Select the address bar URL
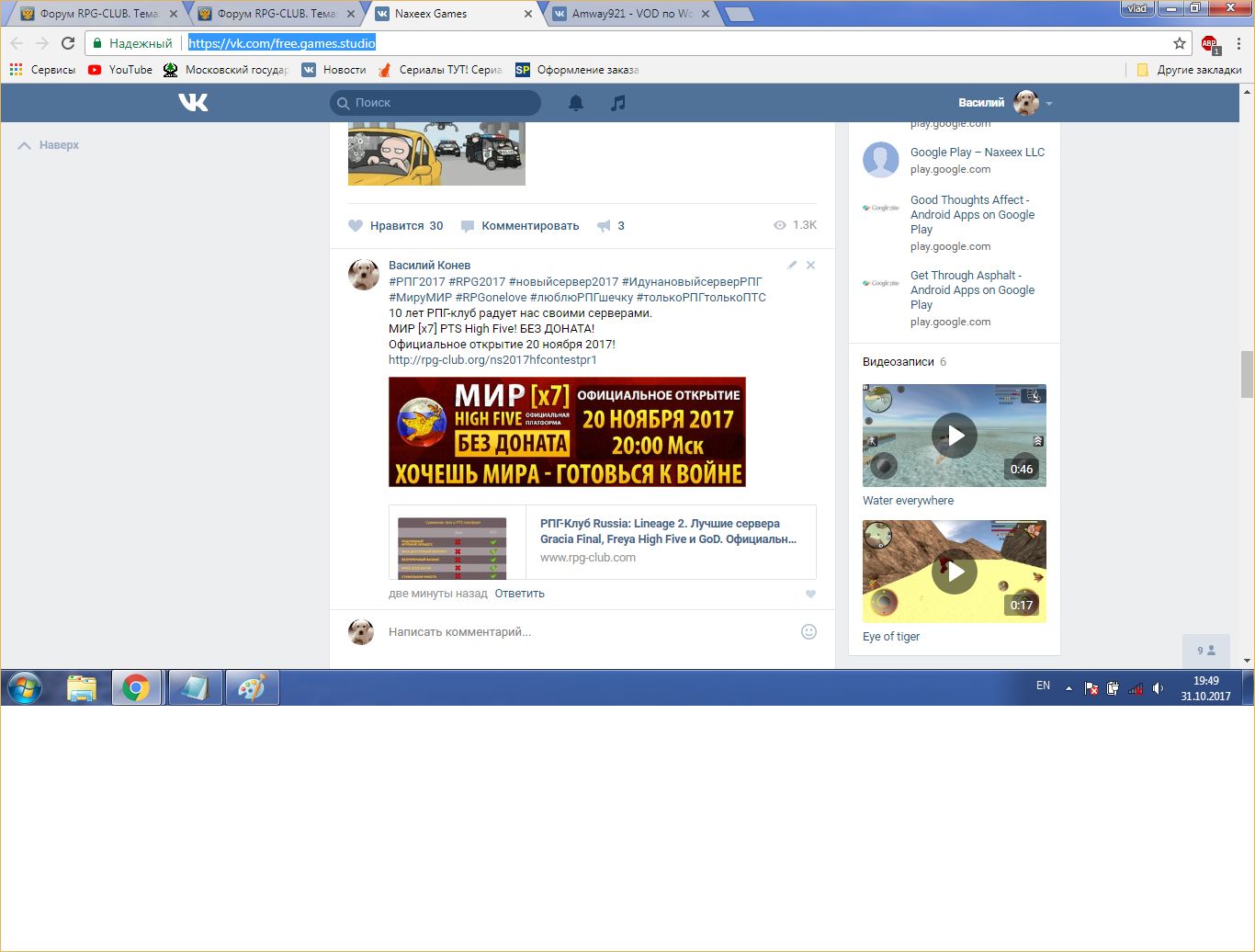This screenshot has height=952, width=1255. 282,43
